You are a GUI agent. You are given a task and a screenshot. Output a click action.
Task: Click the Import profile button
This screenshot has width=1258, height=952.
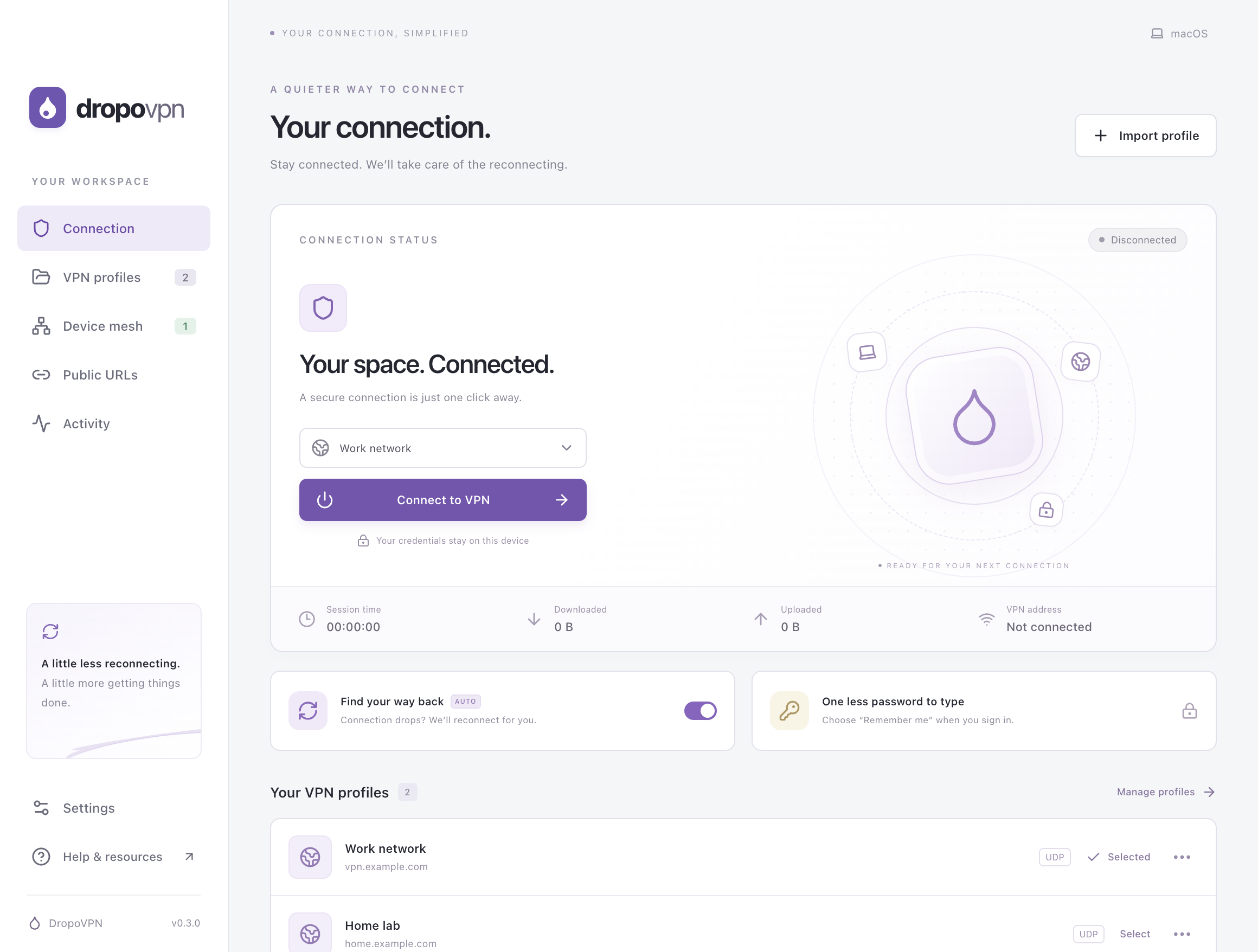[1145, 136]
